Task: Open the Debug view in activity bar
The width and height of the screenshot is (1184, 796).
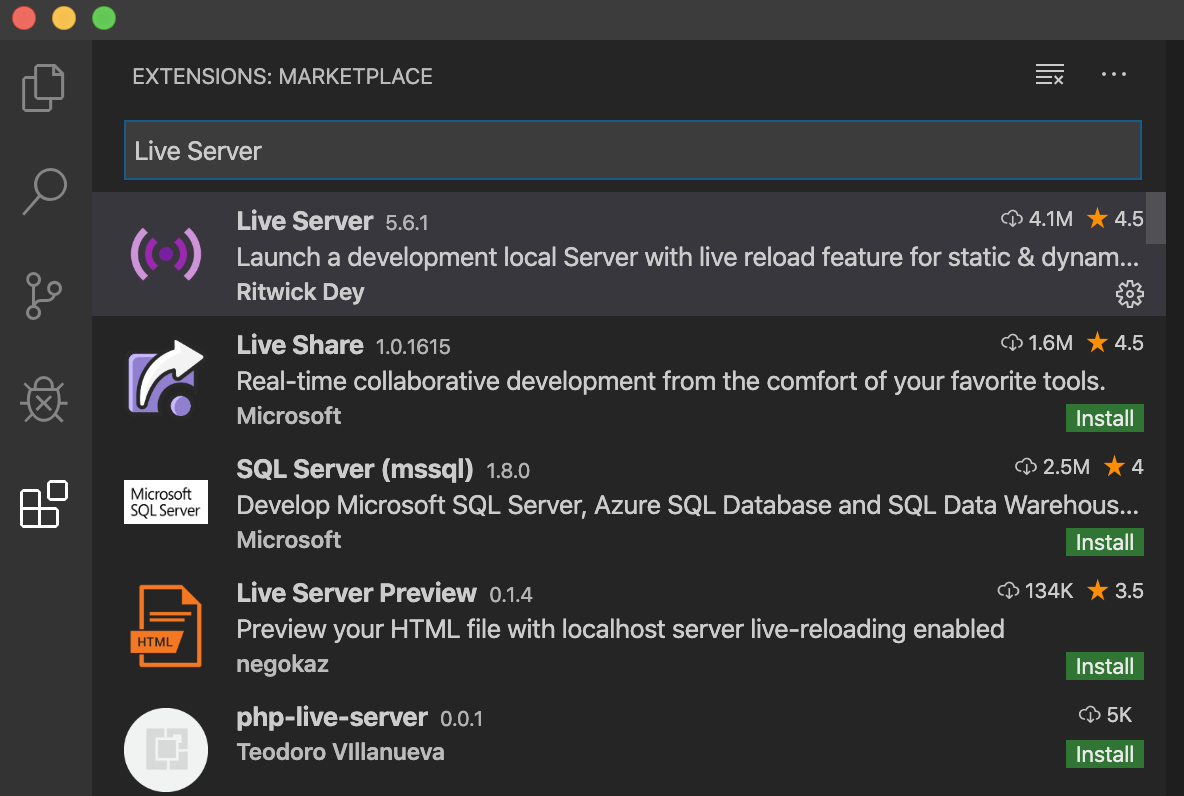Action: point(44,399)
